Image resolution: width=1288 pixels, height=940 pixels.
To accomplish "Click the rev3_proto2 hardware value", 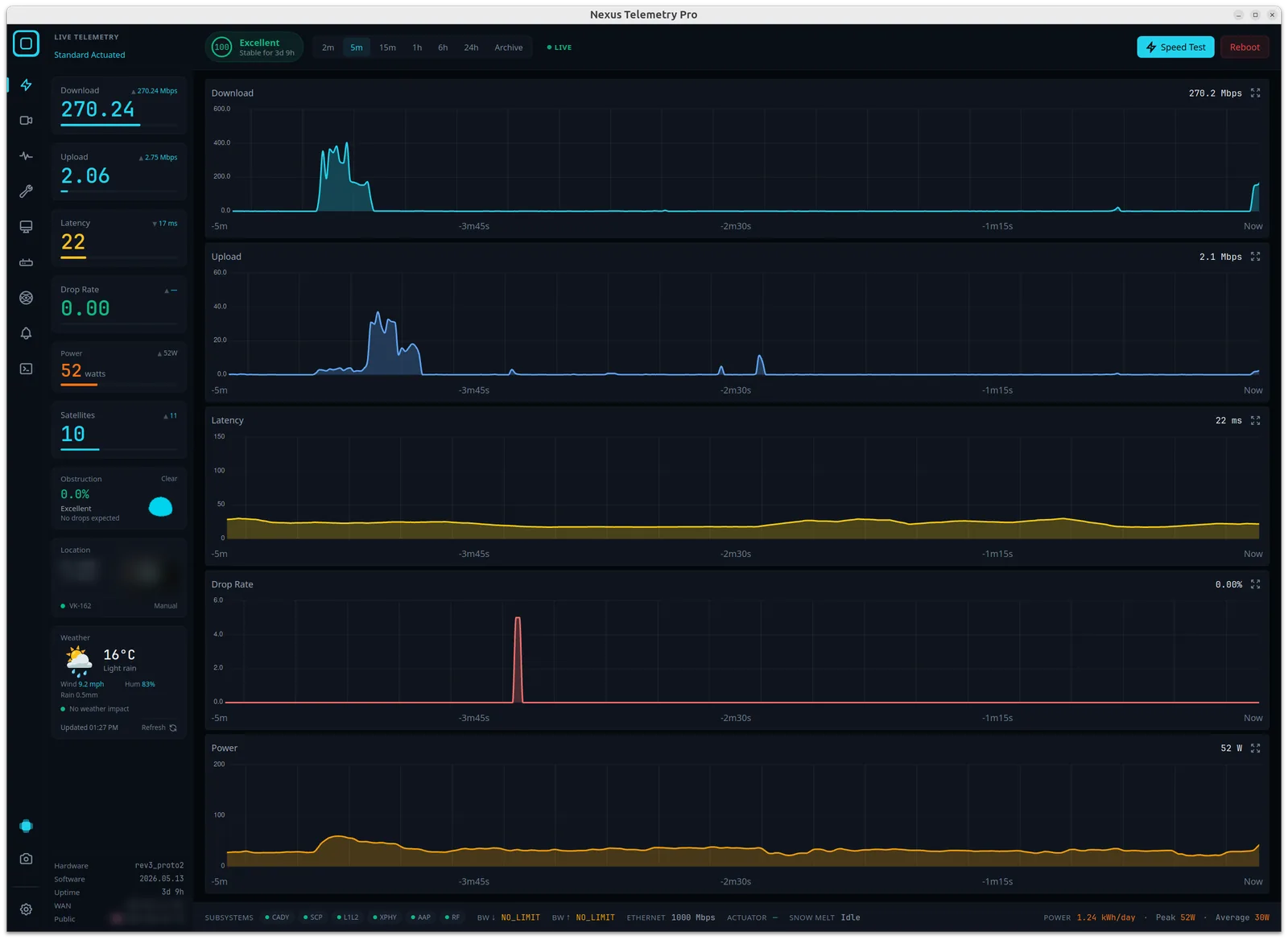I will 159,865.
